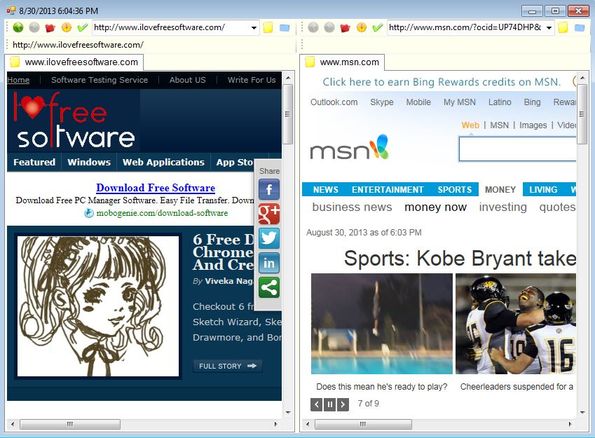This screenshot has width=595, height=438.
Task: Click the app icon in the window title bar
Action: 11,10
